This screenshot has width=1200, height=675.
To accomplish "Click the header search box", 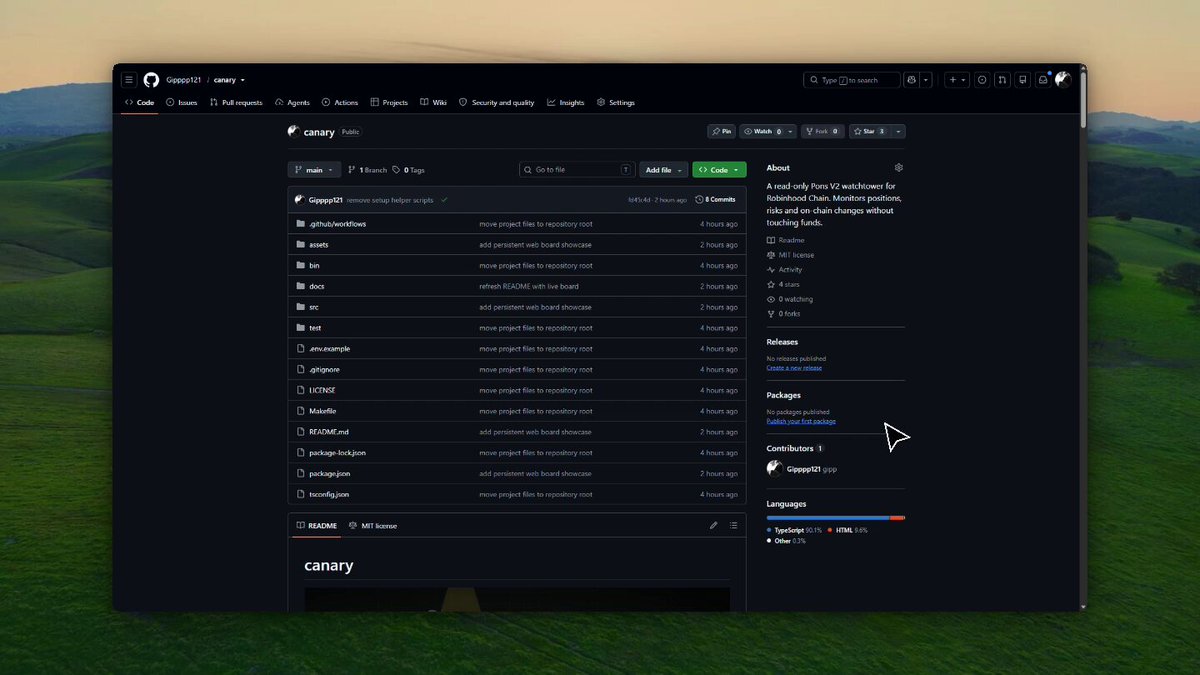I will point(850,80).
